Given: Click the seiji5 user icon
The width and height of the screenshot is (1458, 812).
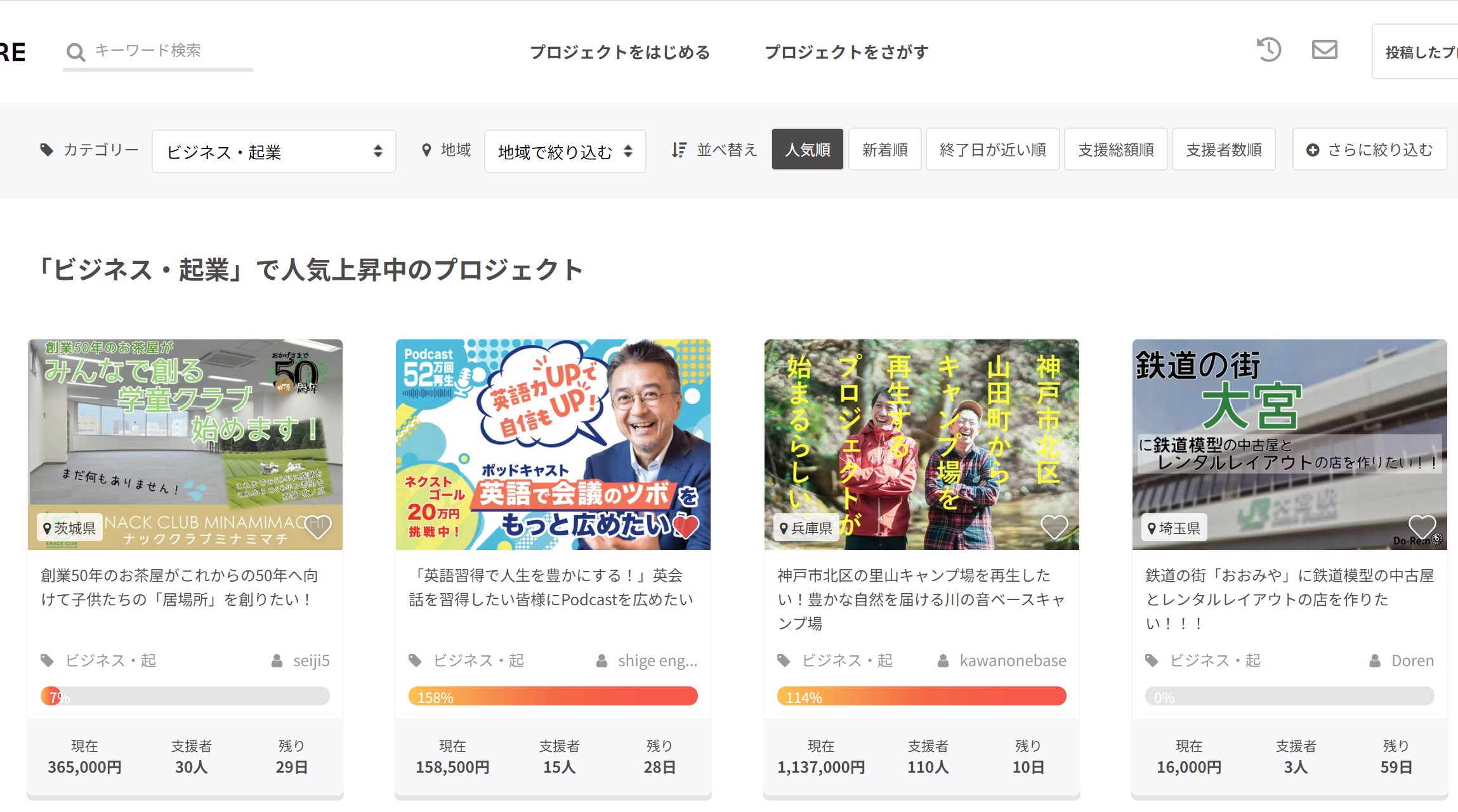Looking at the screenshot, I should click(277, 661).
